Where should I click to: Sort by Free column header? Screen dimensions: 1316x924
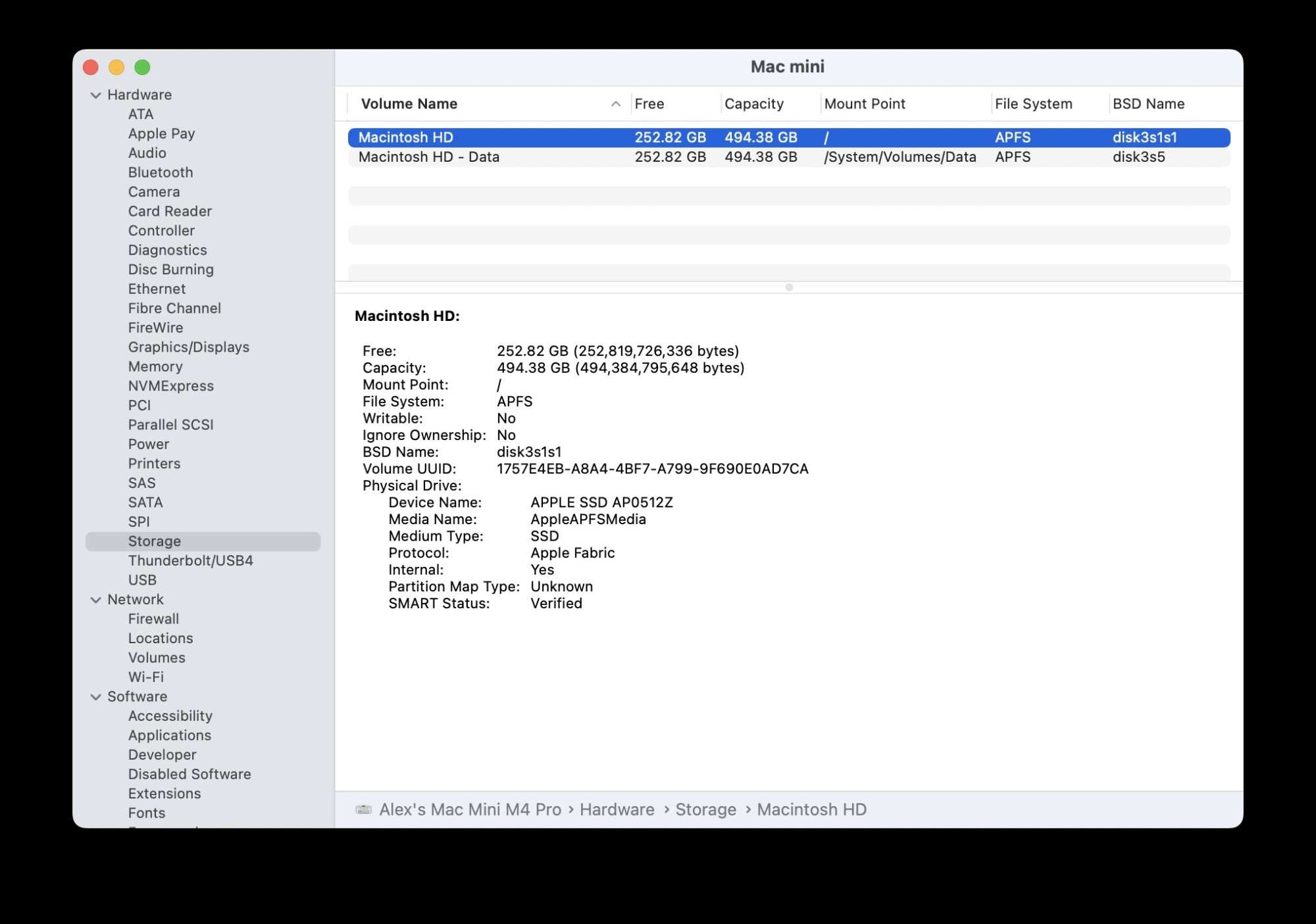coord(649,104)
